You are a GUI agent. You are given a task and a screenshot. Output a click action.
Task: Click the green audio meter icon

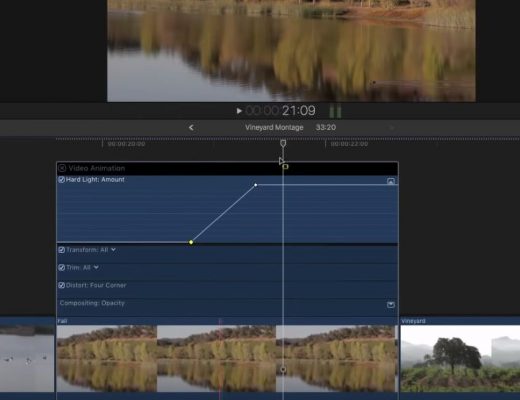coord(335,111)
